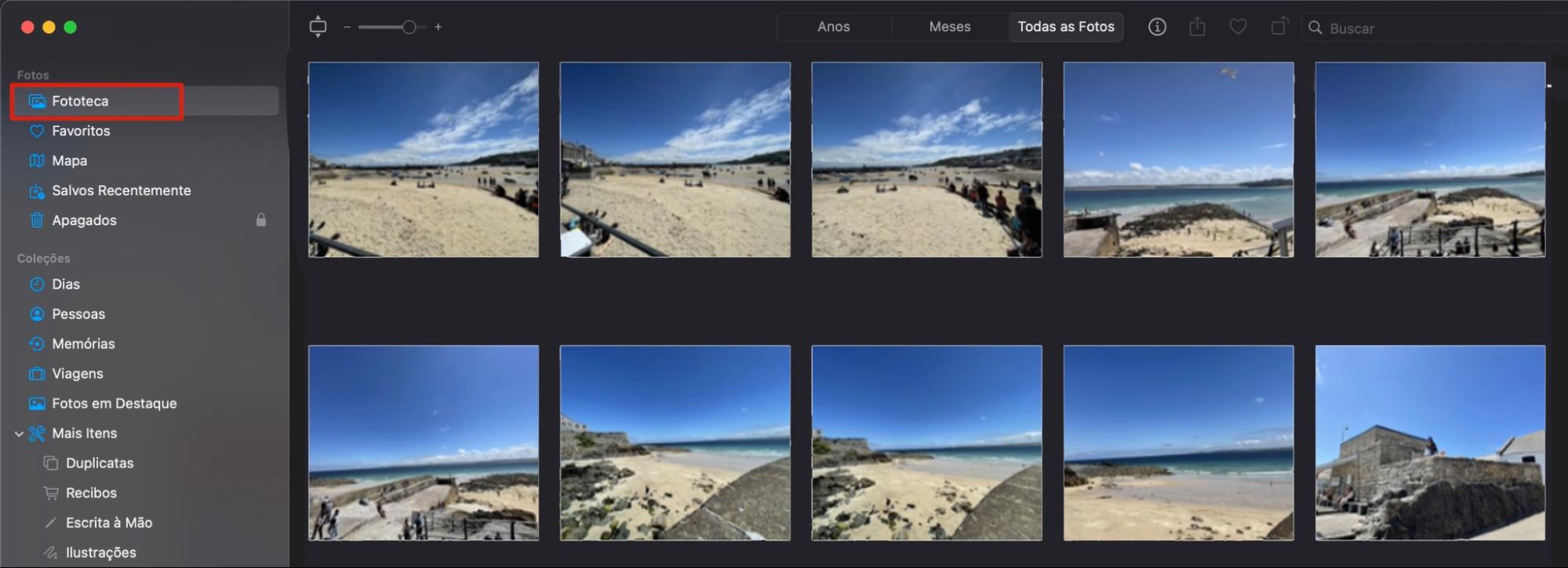The image size is (1568, 568).
Task: Click the Duplicatas icon
Action: tap(51, 463)
